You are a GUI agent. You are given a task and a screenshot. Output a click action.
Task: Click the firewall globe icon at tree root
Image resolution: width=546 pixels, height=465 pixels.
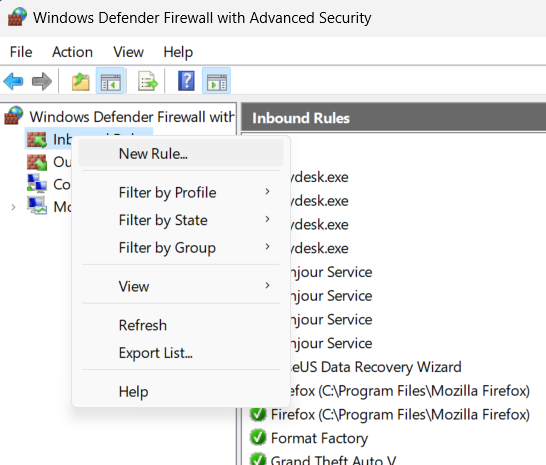(14, 116)
